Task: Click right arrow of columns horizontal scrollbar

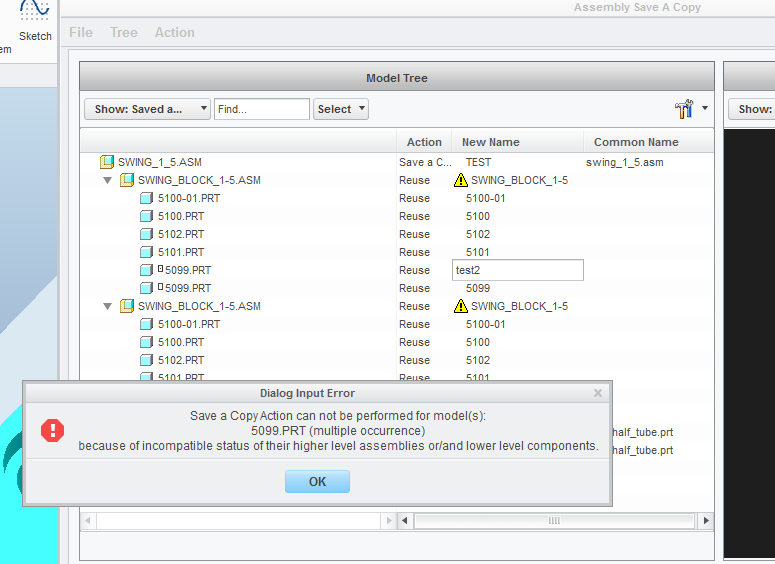Action: (706, 521)
